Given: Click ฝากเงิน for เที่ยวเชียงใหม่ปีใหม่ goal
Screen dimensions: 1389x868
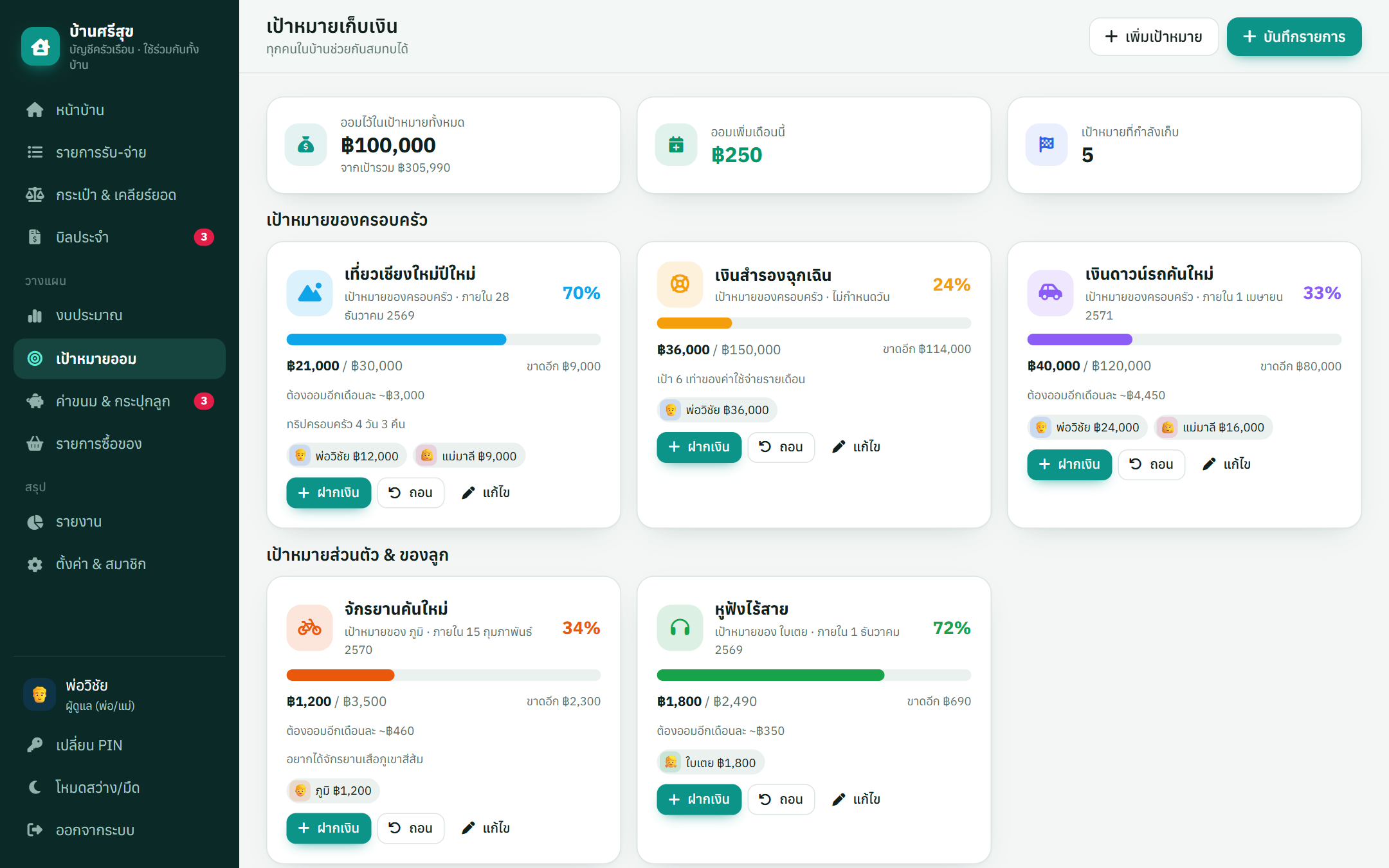Looking at the screenshot, I should coord(329,493).
